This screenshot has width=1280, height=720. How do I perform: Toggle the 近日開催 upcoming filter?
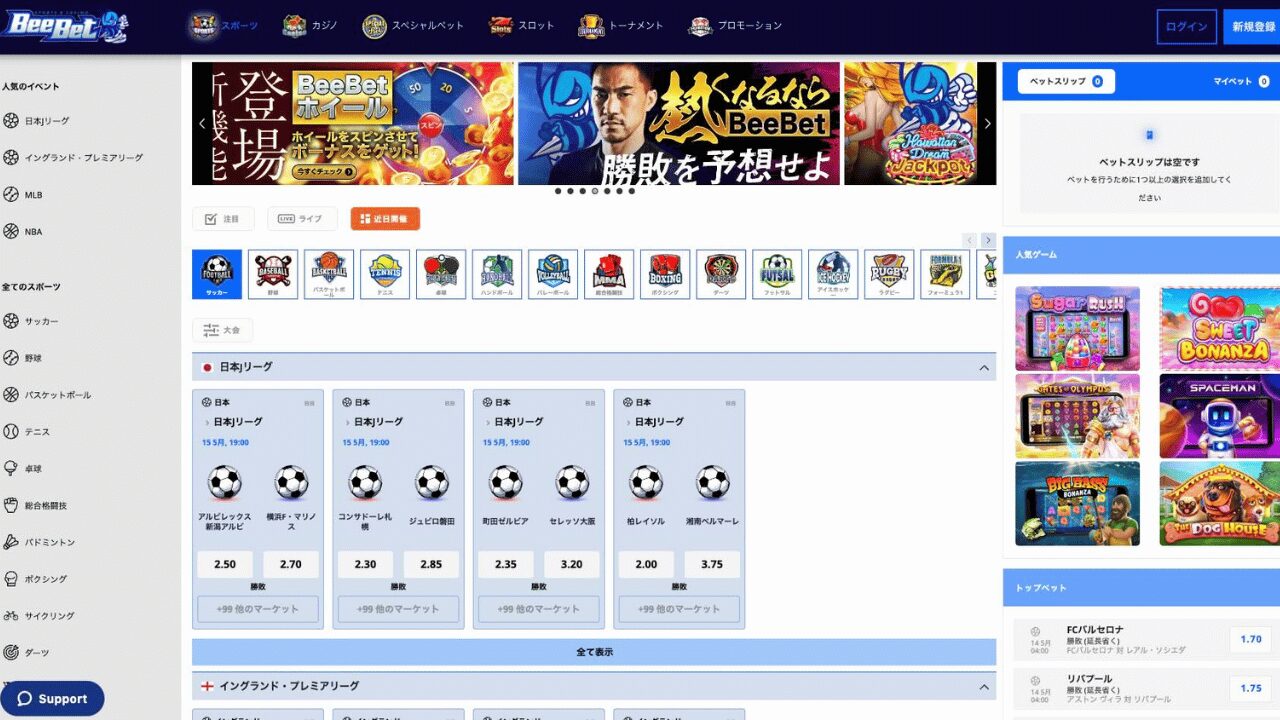(x=385, y=219)
